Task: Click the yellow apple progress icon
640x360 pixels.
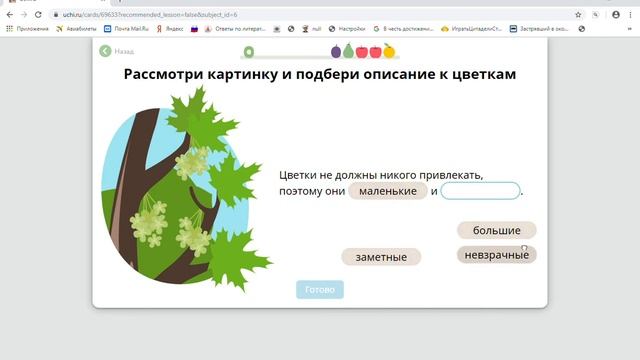Action: [389, 51]
